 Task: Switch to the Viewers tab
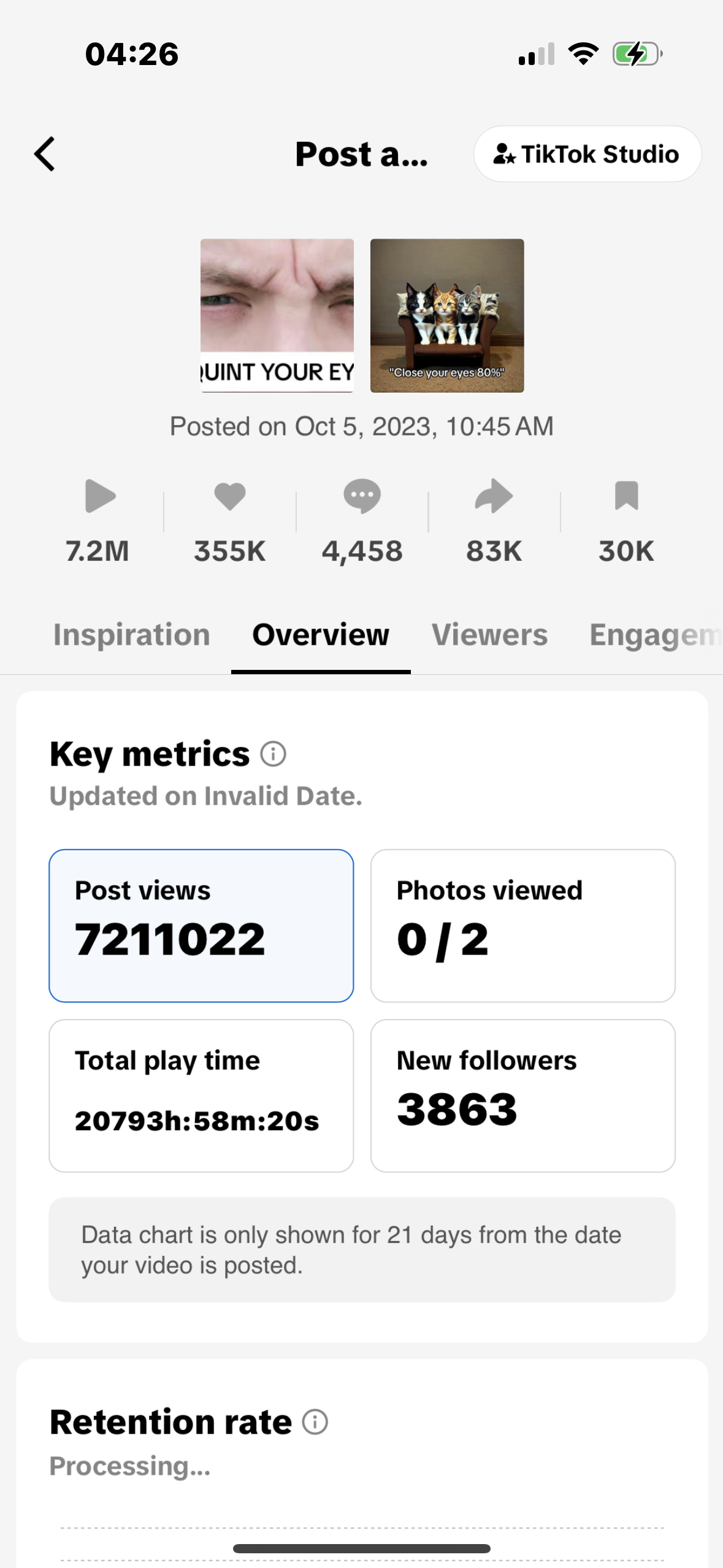click(x=489, y=635)
